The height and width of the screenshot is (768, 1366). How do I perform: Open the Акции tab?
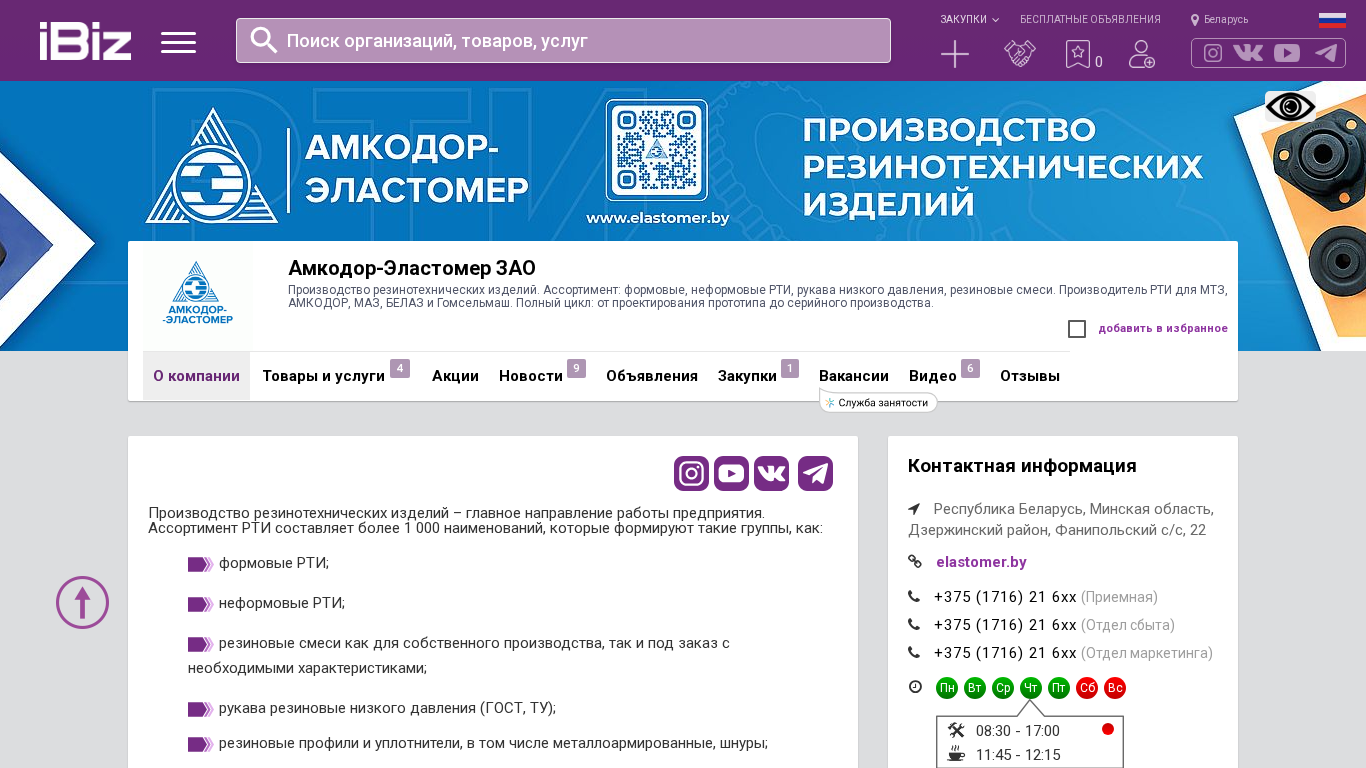click(x=455, y=376)
